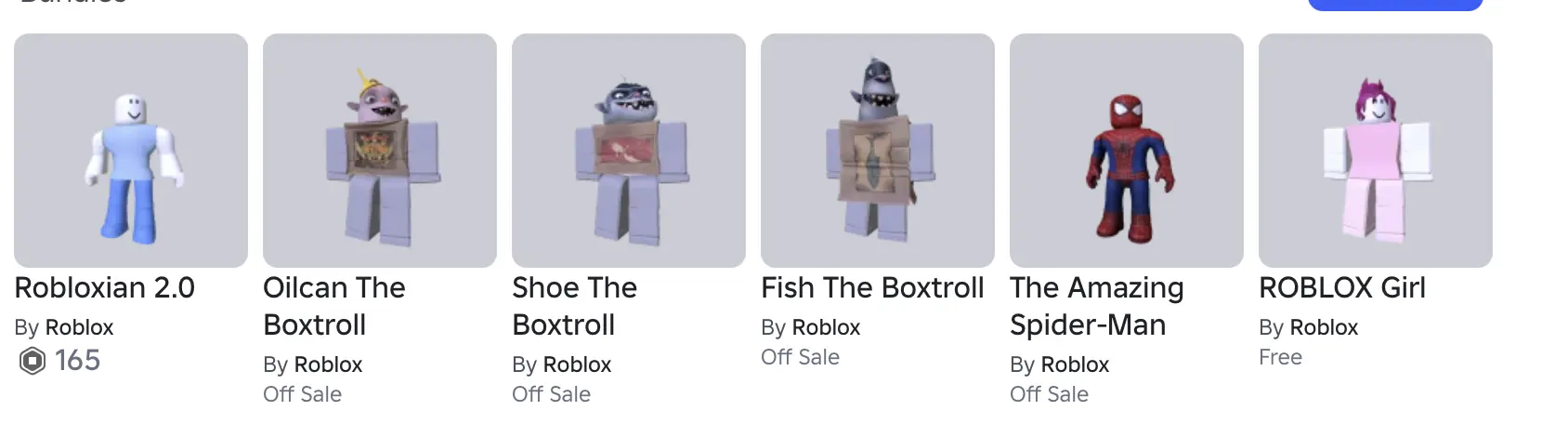
Task: Click the Roblox creator link under Robloxian 2.0
Action: tap(79, 327)
